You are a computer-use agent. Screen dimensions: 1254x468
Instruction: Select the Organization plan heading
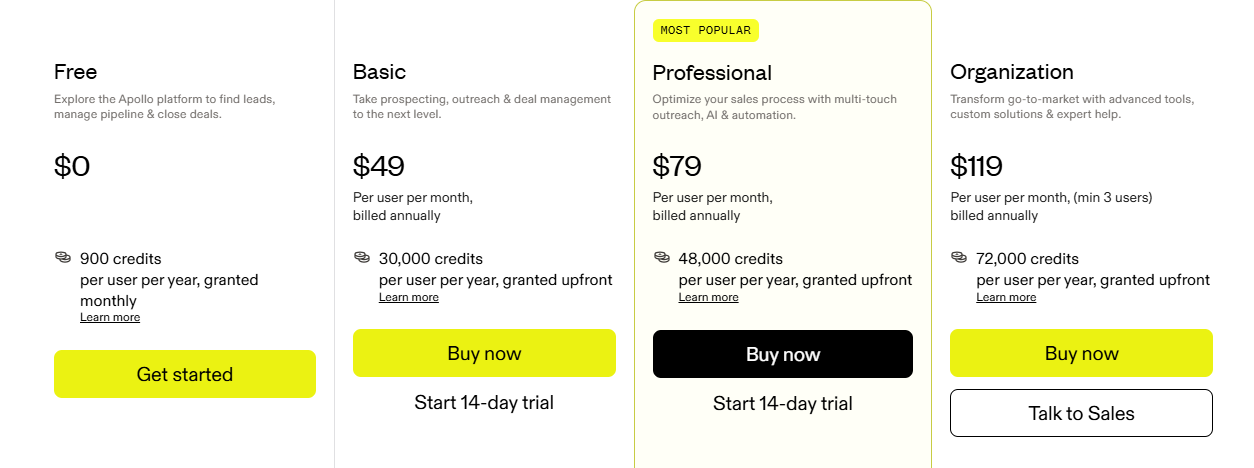coord(1012,72)
